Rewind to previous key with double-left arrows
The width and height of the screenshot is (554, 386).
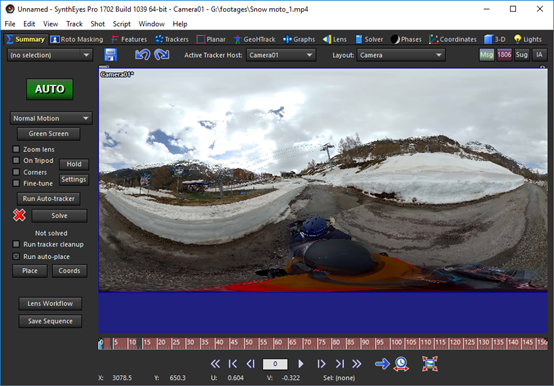215,364
